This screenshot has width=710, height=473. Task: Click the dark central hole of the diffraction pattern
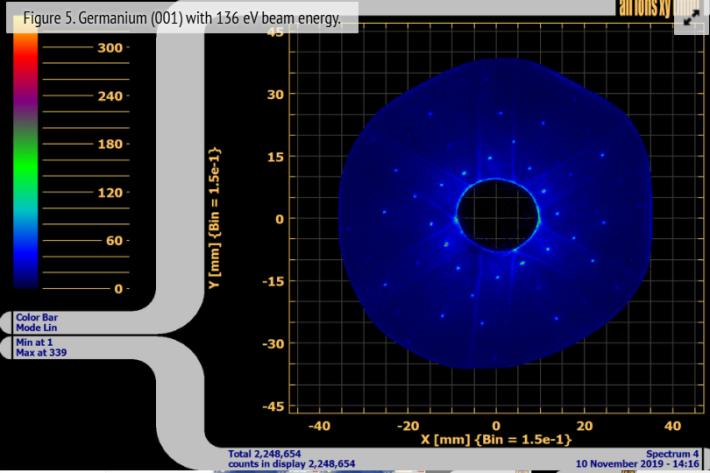click(497, 214)
